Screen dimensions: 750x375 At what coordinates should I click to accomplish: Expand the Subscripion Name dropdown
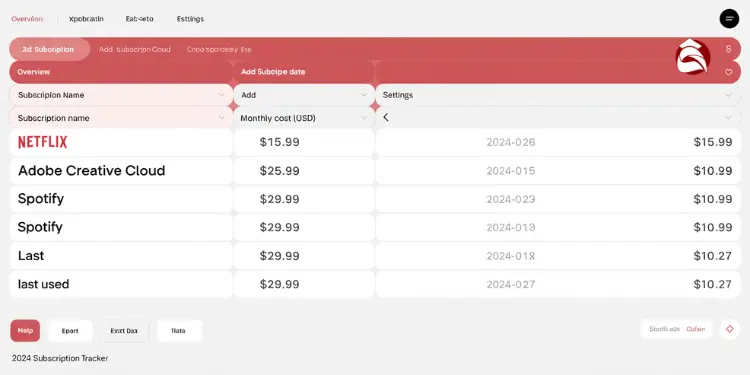tap(121, 95)
